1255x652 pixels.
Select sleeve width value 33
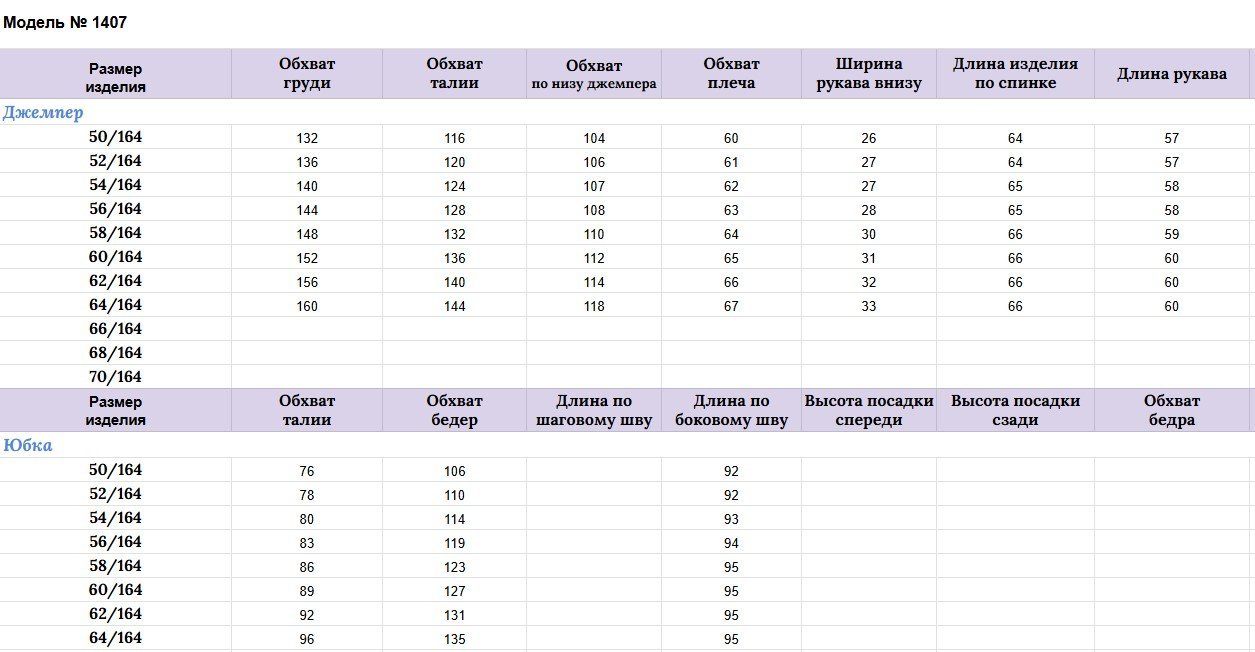[x=868, y=306]
